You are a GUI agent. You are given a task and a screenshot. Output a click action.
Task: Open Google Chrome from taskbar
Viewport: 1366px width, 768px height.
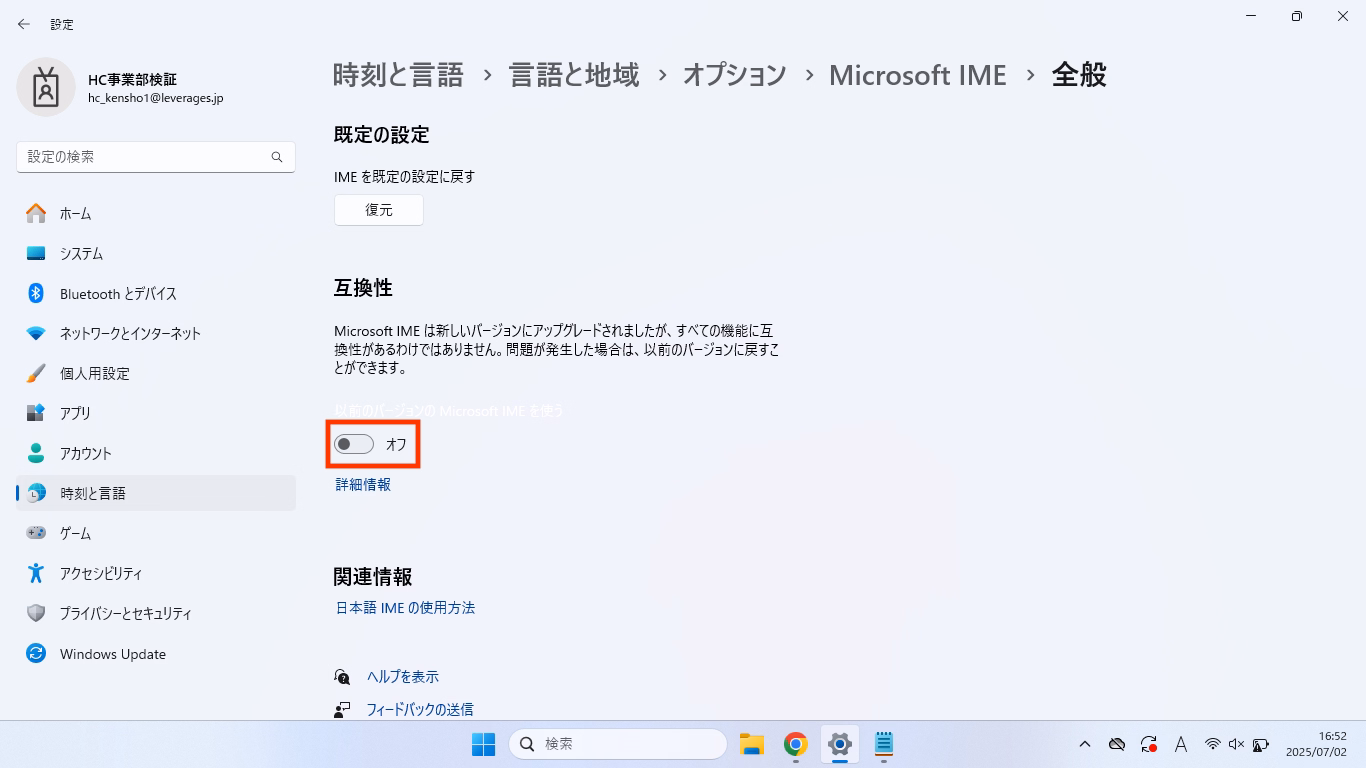[796, 744]
